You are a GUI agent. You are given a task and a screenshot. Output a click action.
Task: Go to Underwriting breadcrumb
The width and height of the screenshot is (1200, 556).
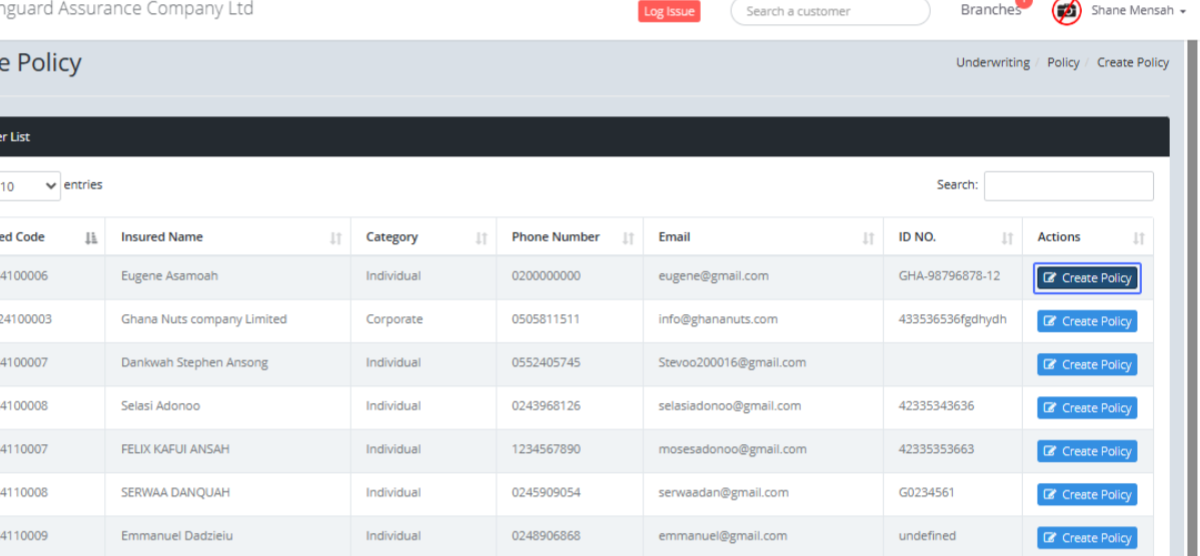[x=992, y=62]
